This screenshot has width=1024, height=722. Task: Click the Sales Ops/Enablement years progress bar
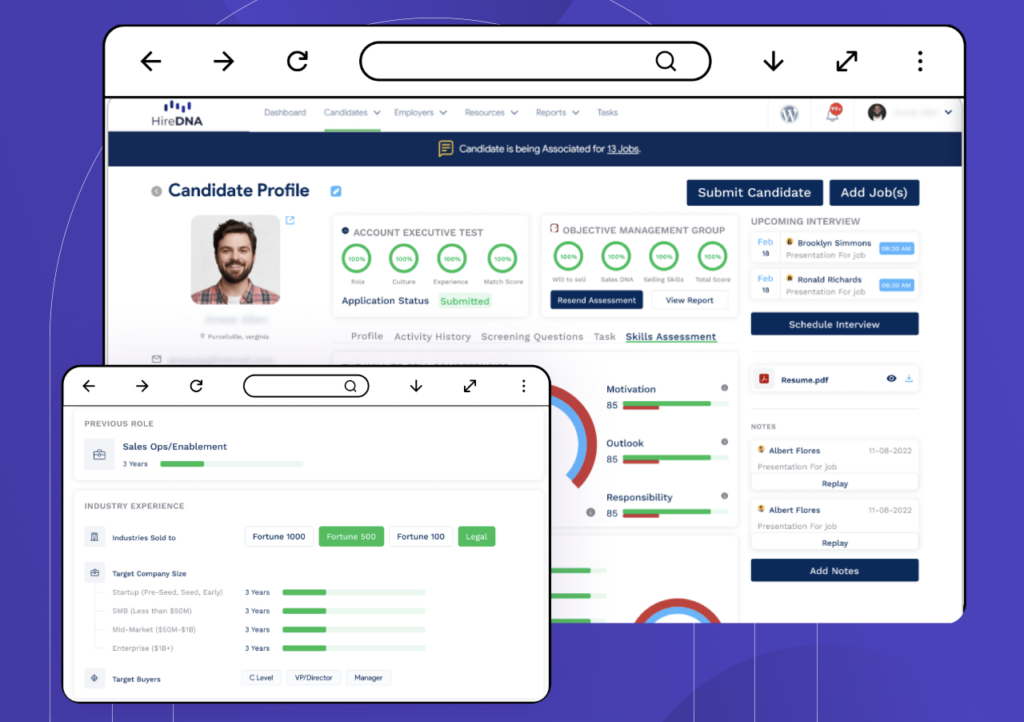point(231,464)
